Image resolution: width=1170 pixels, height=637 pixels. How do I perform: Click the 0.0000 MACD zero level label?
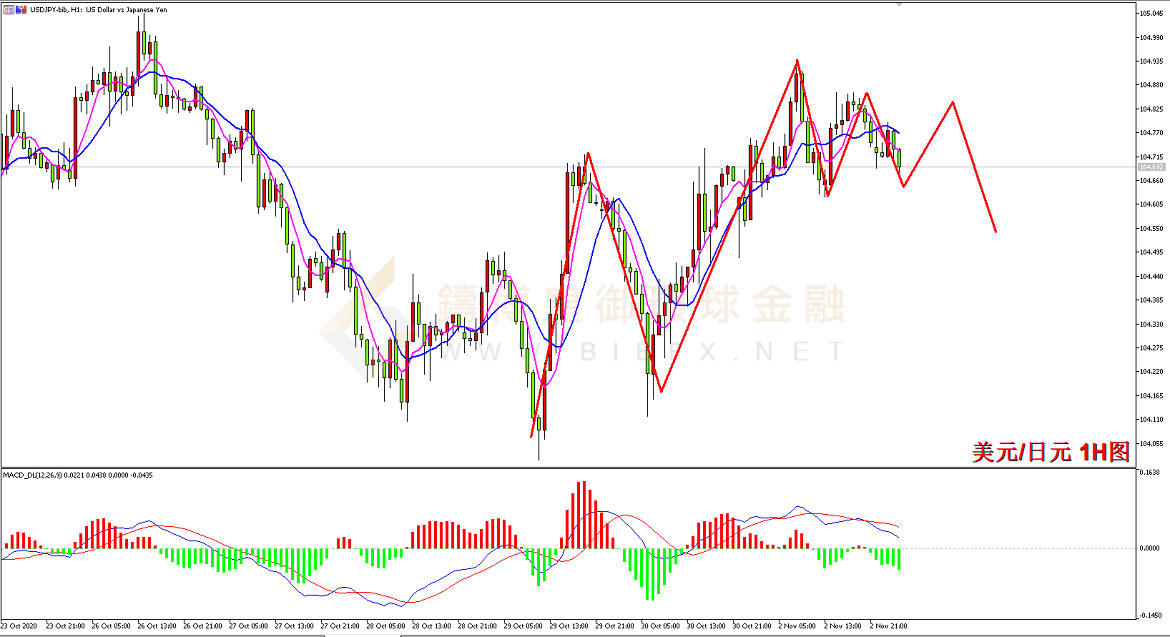pyautogui.click(x=1150, y=548)
